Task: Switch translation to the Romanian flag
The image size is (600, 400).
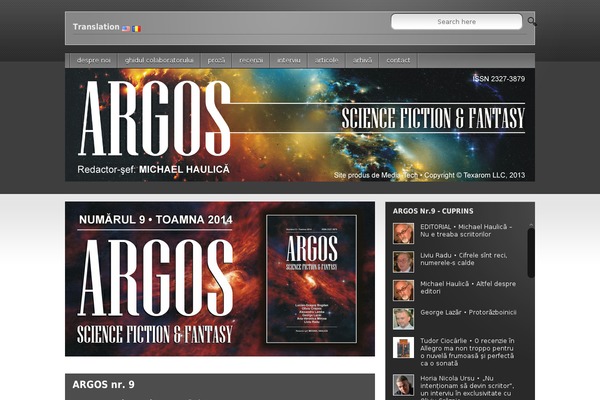Action: [137, 28]
